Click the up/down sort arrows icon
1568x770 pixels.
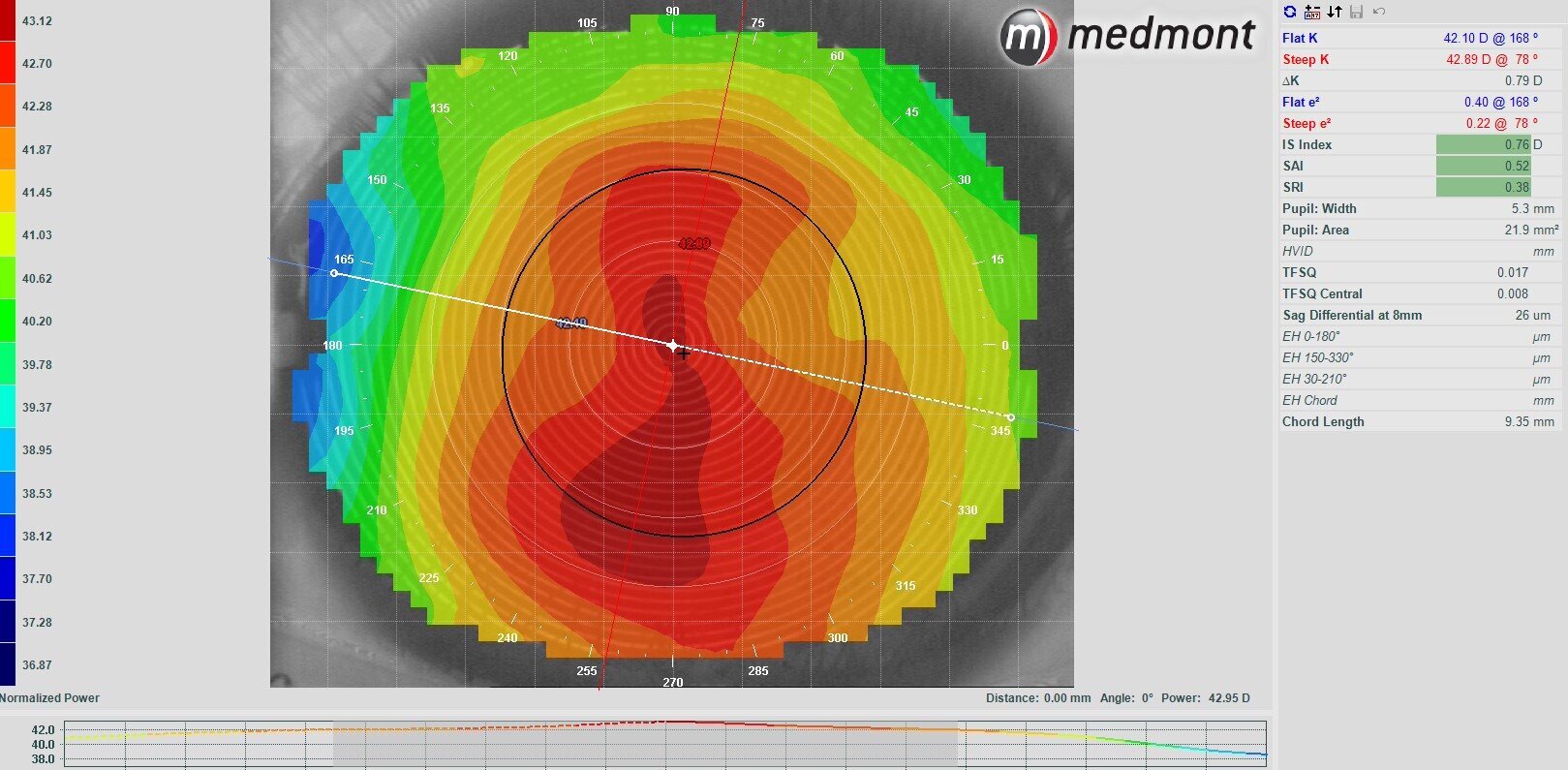(x=1335, y=12)
